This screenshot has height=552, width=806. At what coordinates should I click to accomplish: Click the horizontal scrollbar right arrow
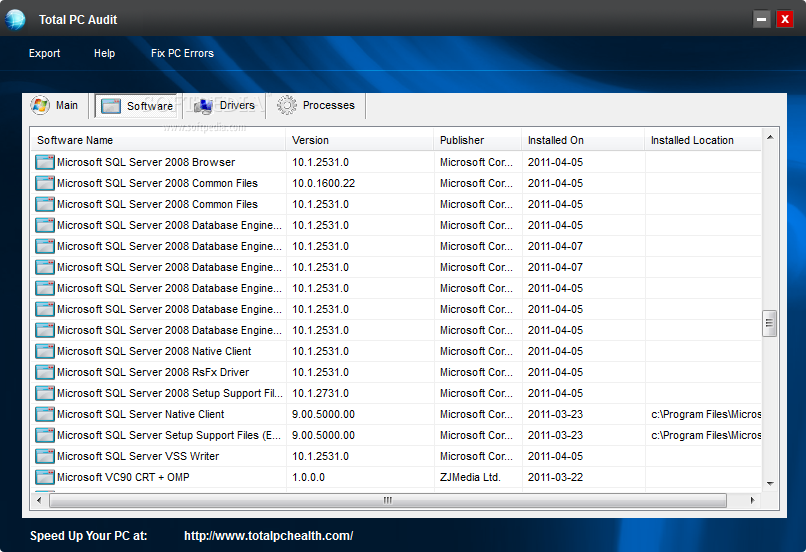(x=753, y=500)
